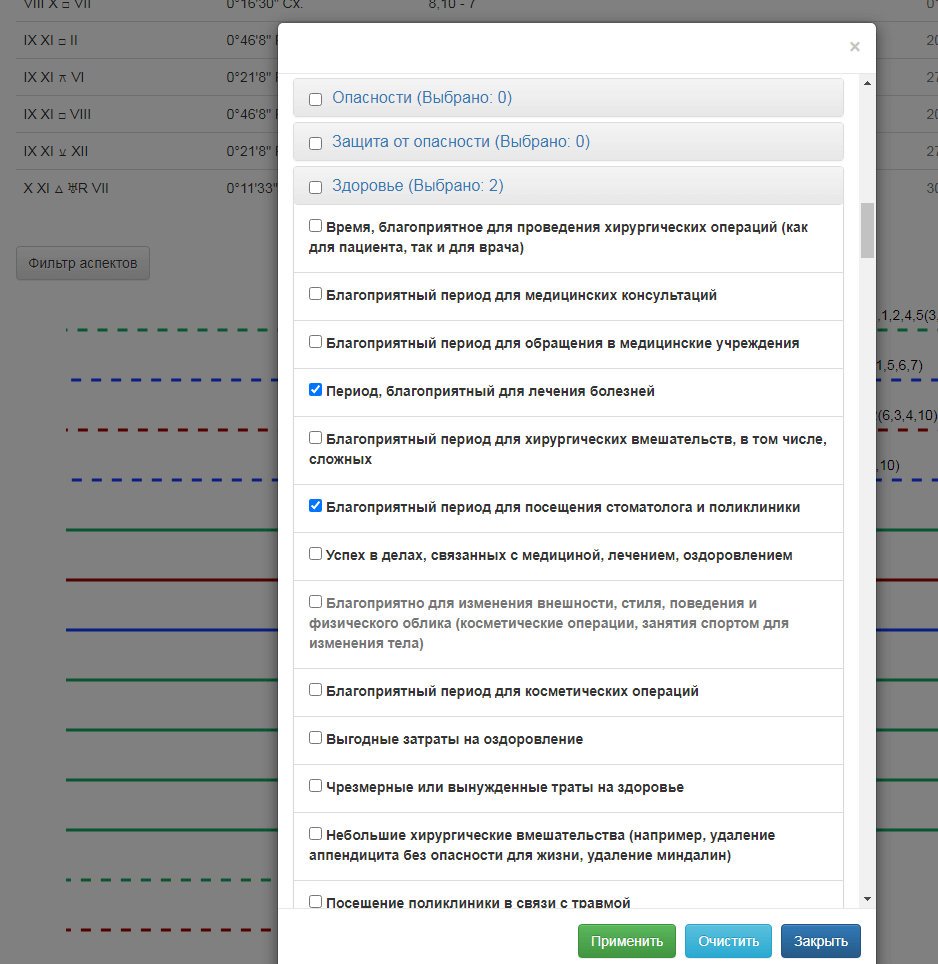Uncheck the стоматолога и поликлиники period checkbox

315,506
